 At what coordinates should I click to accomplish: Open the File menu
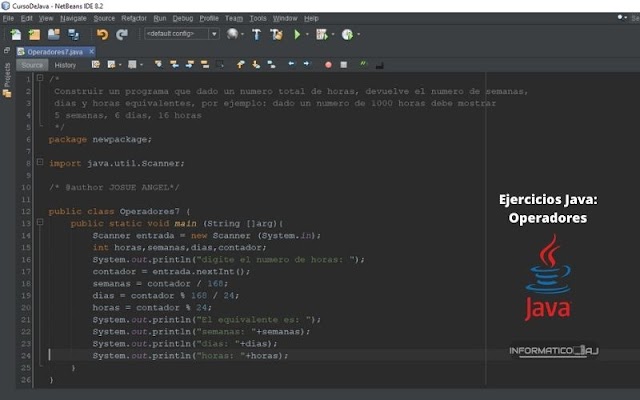8,18
